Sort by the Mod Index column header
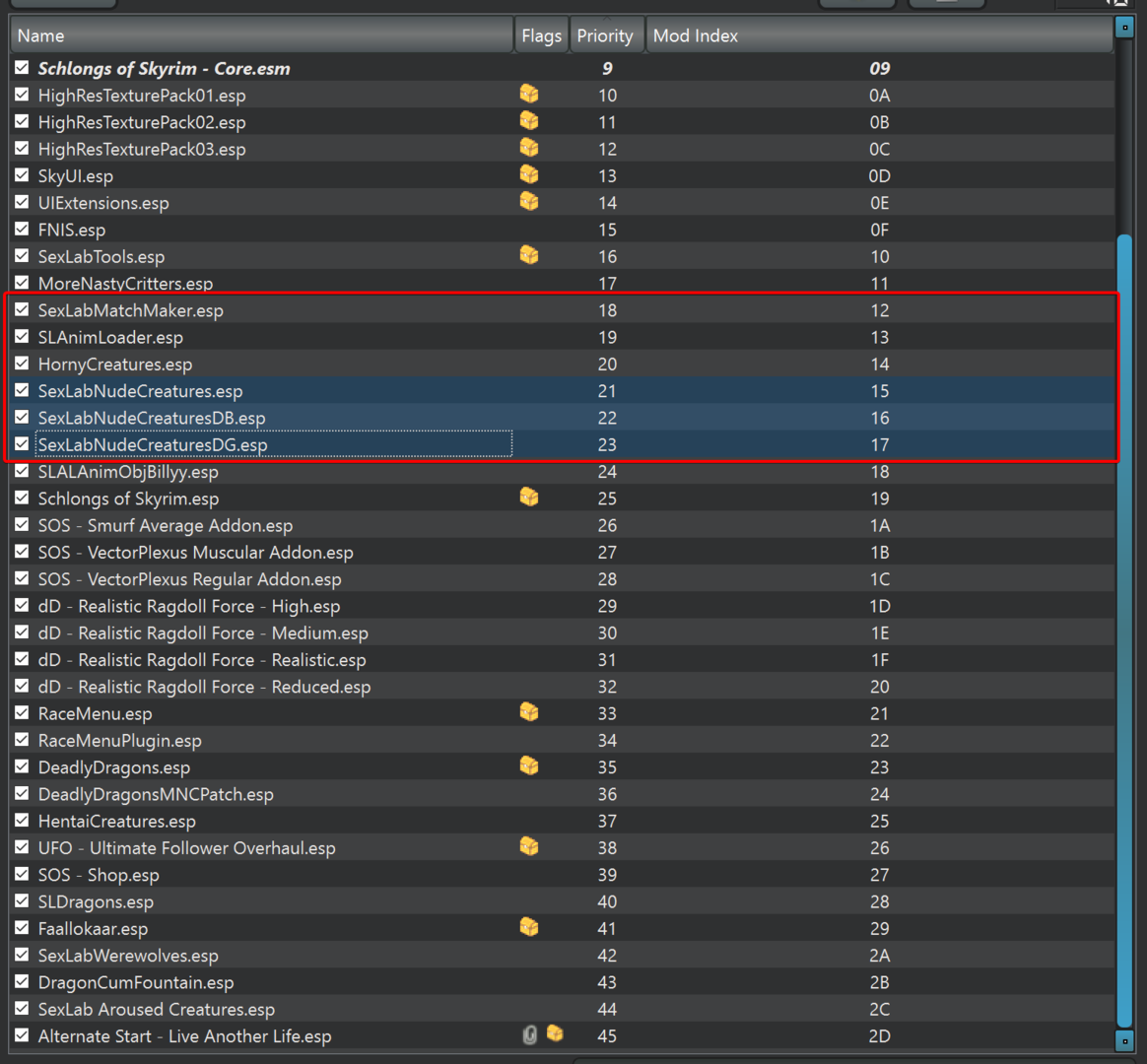 (879, 35)
